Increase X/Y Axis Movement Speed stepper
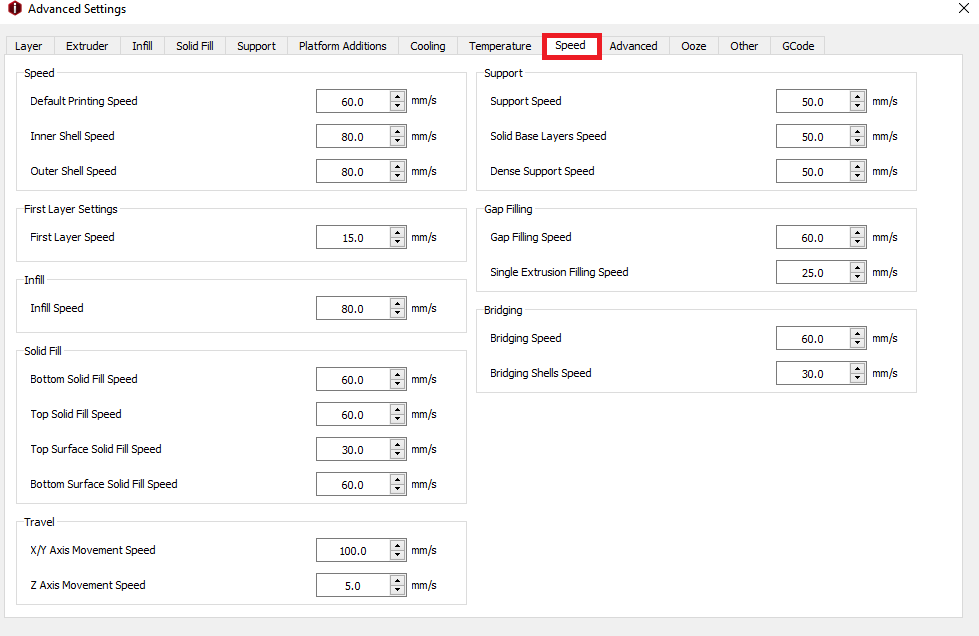 pyautogui.click(x=398, y=546)
